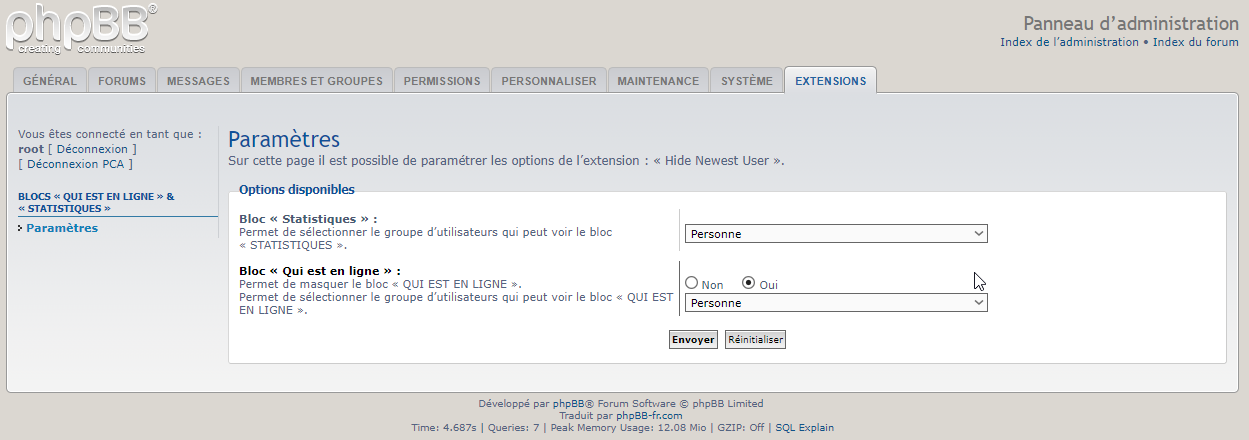
Task: Click the phpBB logo
Action: click(x=80, y=27)
